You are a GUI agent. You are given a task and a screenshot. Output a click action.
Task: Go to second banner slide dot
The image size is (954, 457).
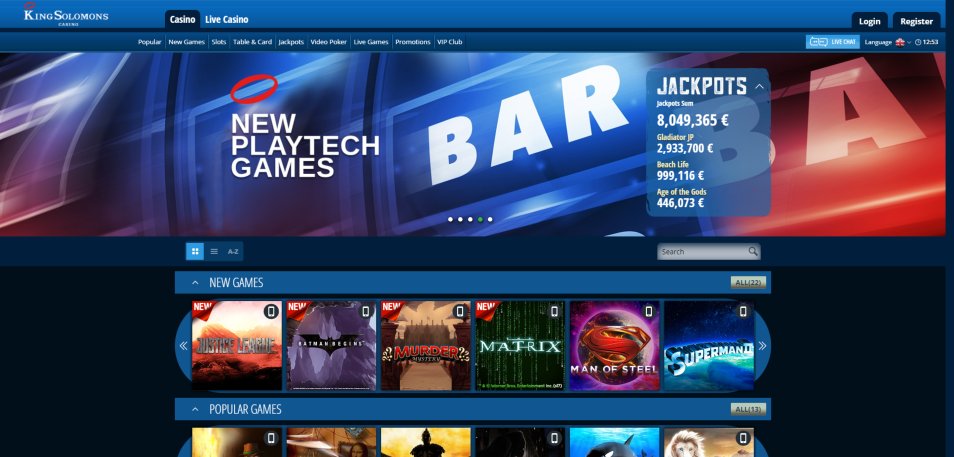click(x=460, y=219)
